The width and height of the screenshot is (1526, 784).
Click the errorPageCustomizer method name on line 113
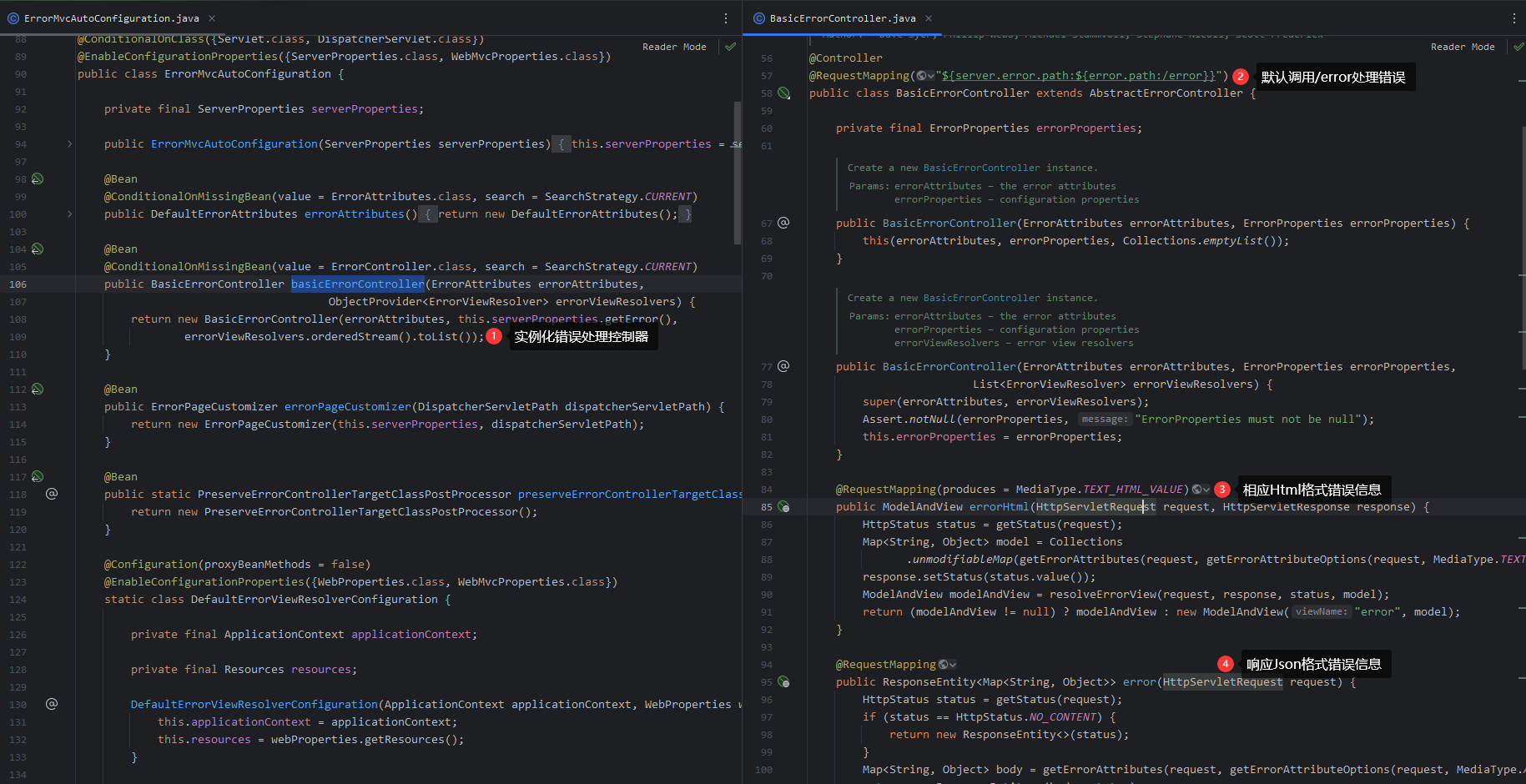click(x=348, y=407)
